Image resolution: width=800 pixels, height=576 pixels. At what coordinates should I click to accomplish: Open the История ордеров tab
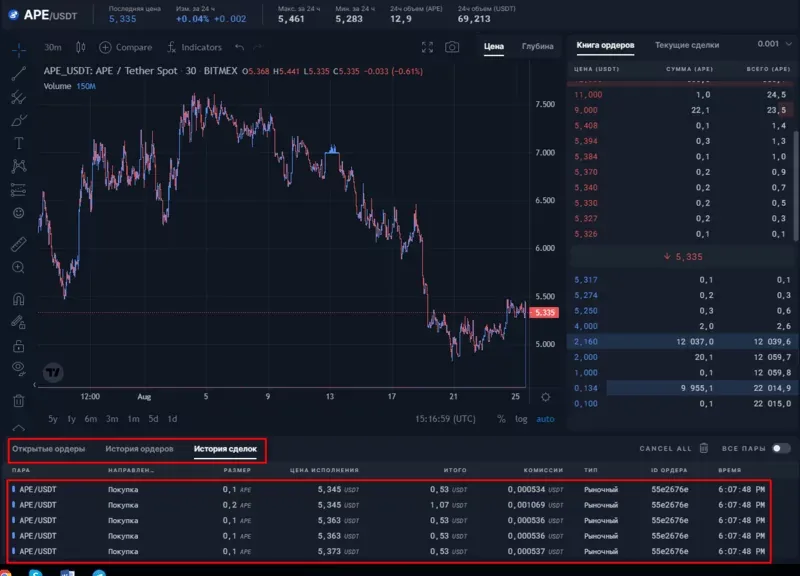pyautogui.click(x=139, y=449)
